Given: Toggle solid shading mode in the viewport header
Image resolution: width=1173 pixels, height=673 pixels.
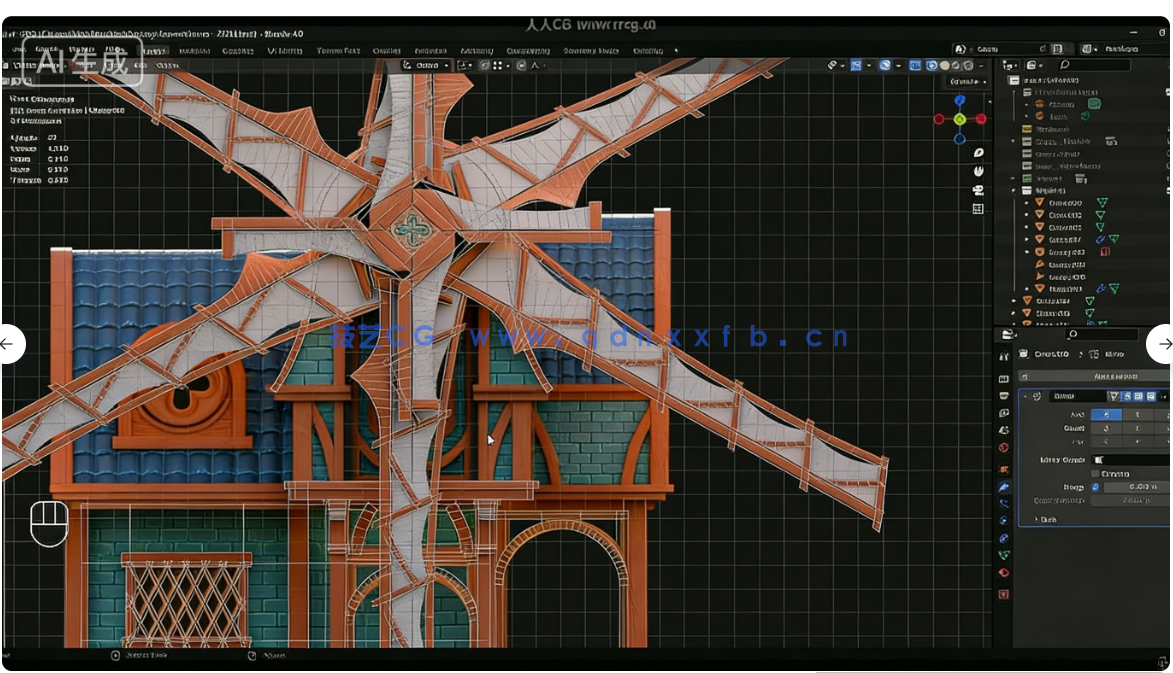Looking at the screenshot, I should 944,65.
